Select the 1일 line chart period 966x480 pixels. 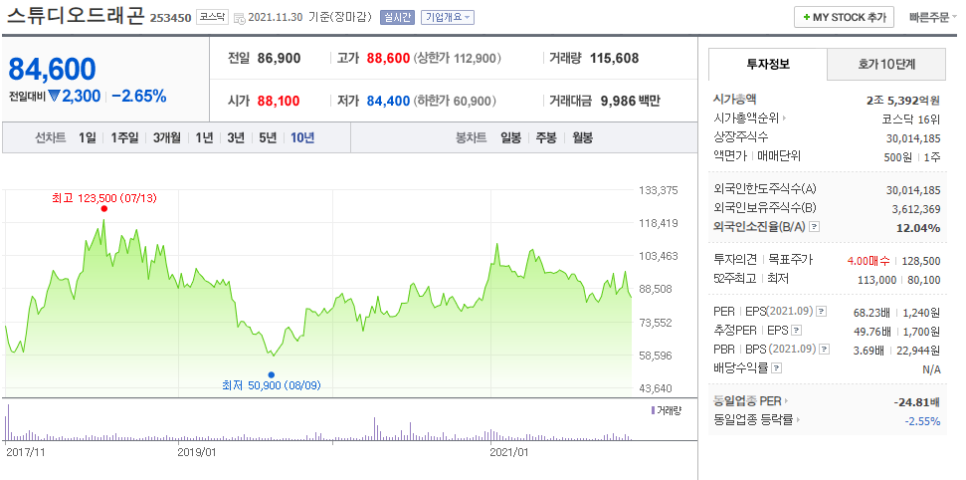tap(87, 138)
